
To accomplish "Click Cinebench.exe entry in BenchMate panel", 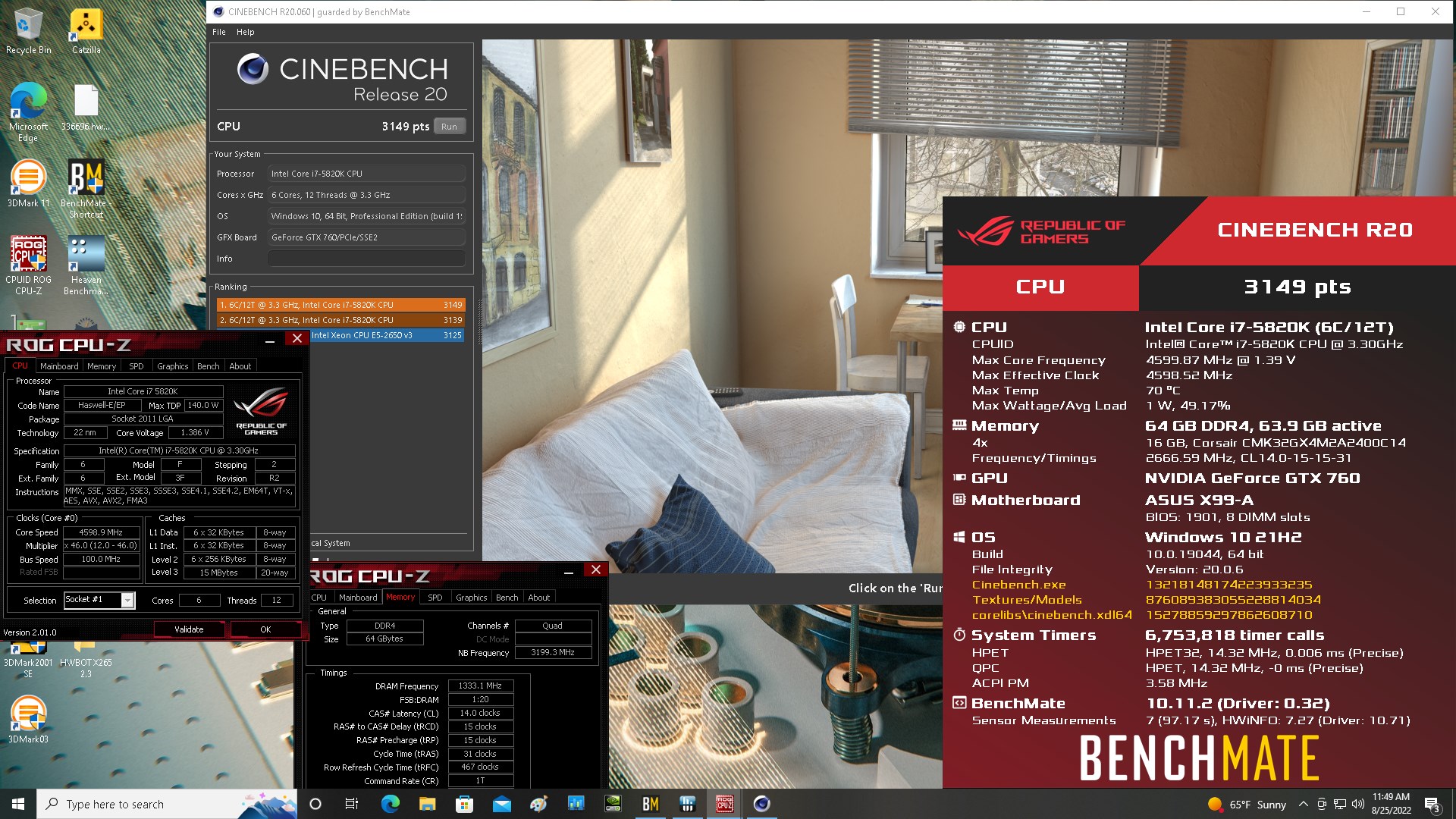I will point(1019,585).
